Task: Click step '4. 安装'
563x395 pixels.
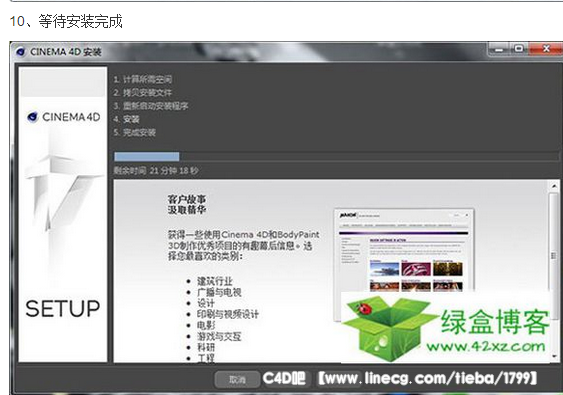Action: (126, 119)
